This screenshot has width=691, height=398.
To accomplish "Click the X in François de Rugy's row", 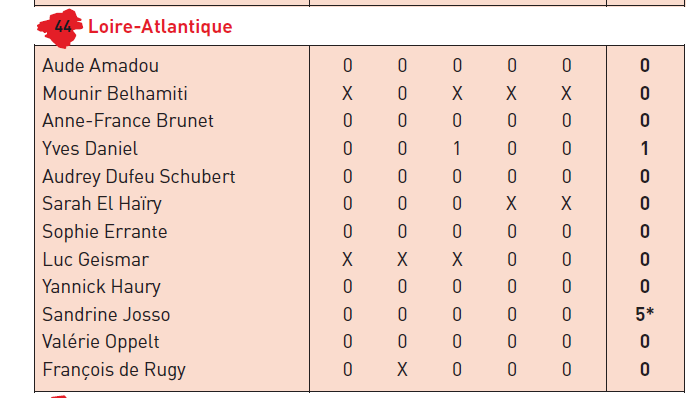I will pos(402,369).
